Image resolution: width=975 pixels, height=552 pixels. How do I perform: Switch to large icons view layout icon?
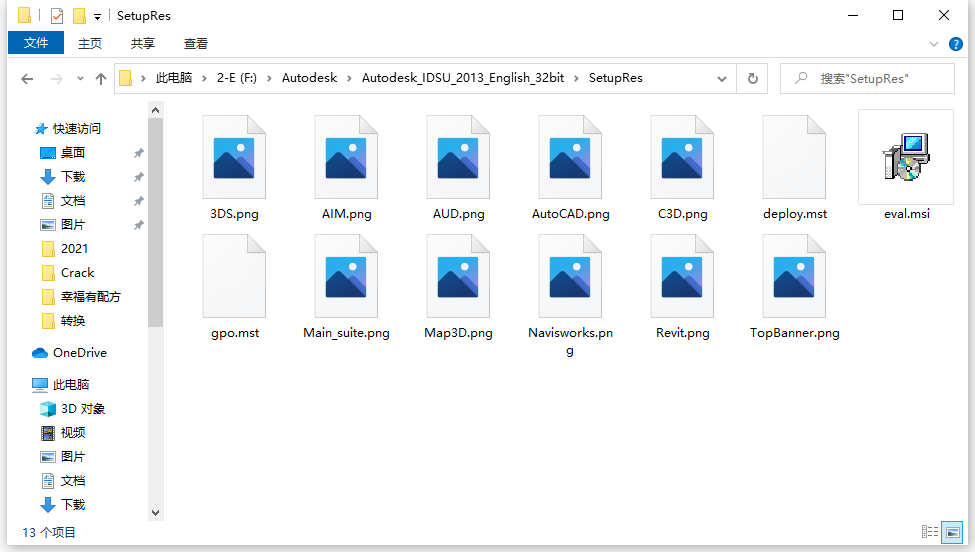[x=952, y=531]
